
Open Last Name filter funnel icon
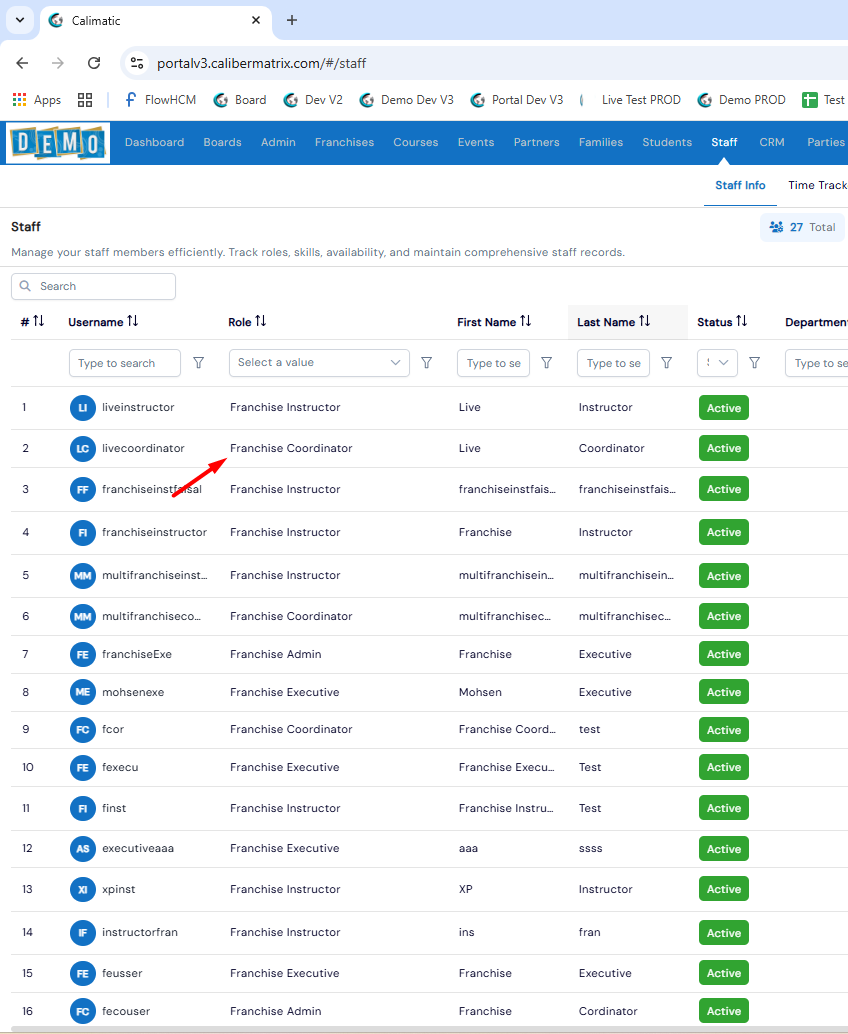[x=667, y=363]
